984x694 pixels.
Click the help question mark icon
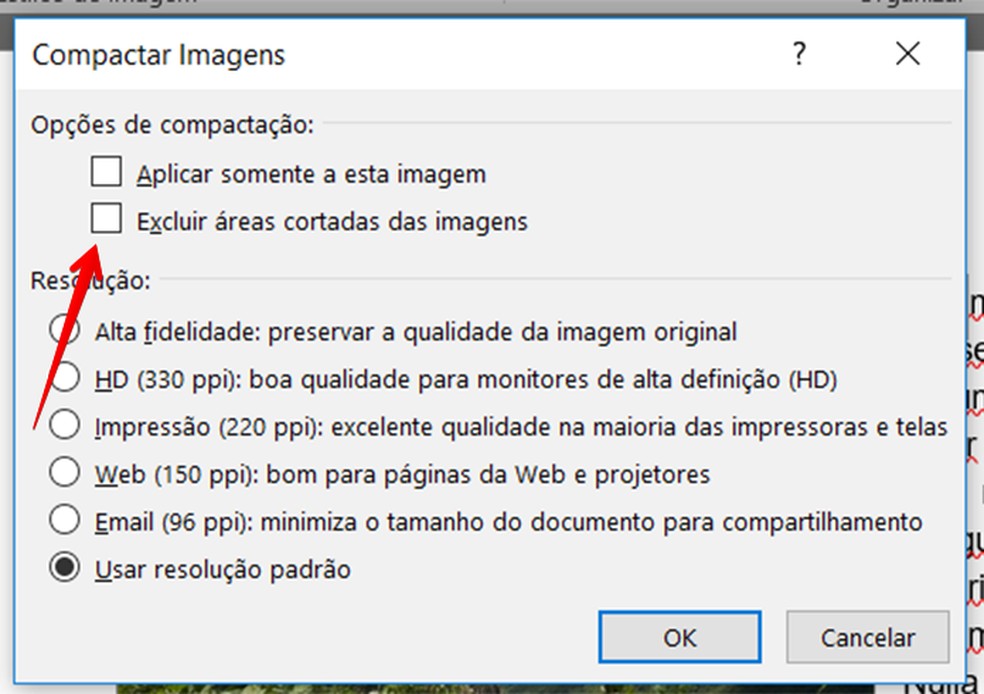point(798,54)
